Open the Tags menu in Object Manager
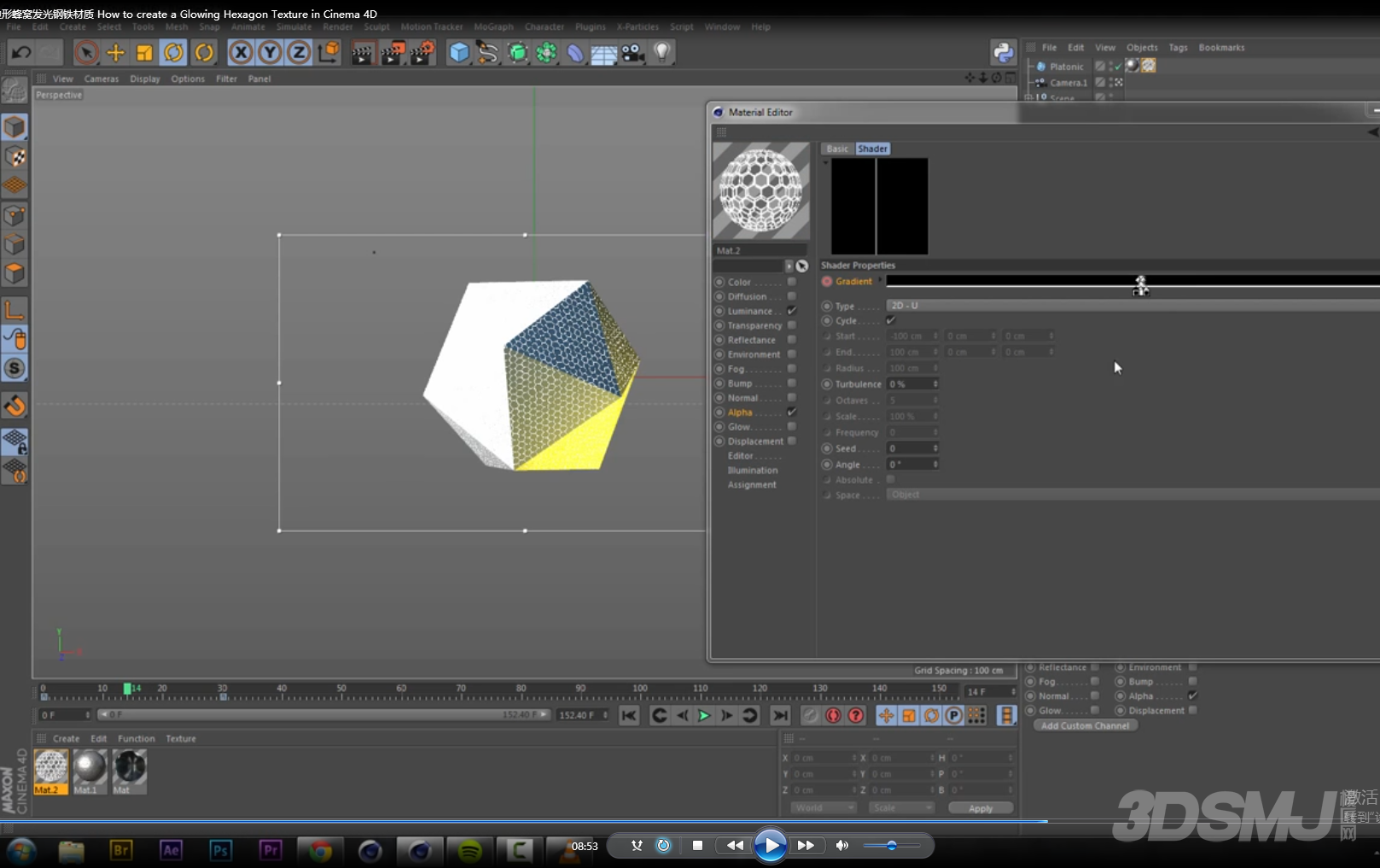Image resolution: width=1380 pixels, height=868 pixels. 1178,48
